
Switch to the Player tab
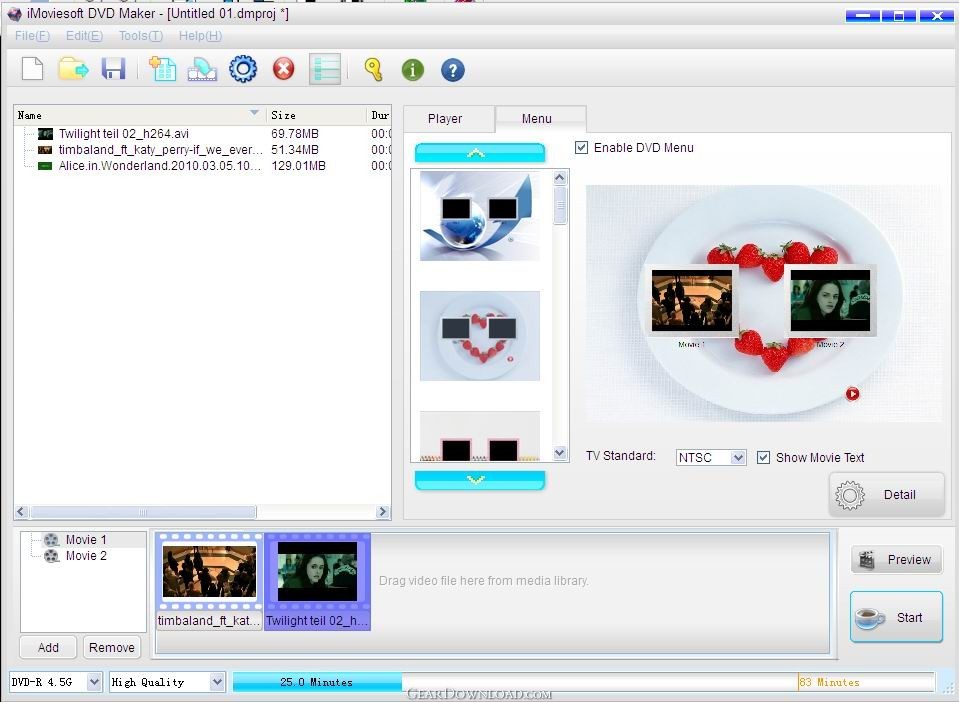[x=449, y=119]
